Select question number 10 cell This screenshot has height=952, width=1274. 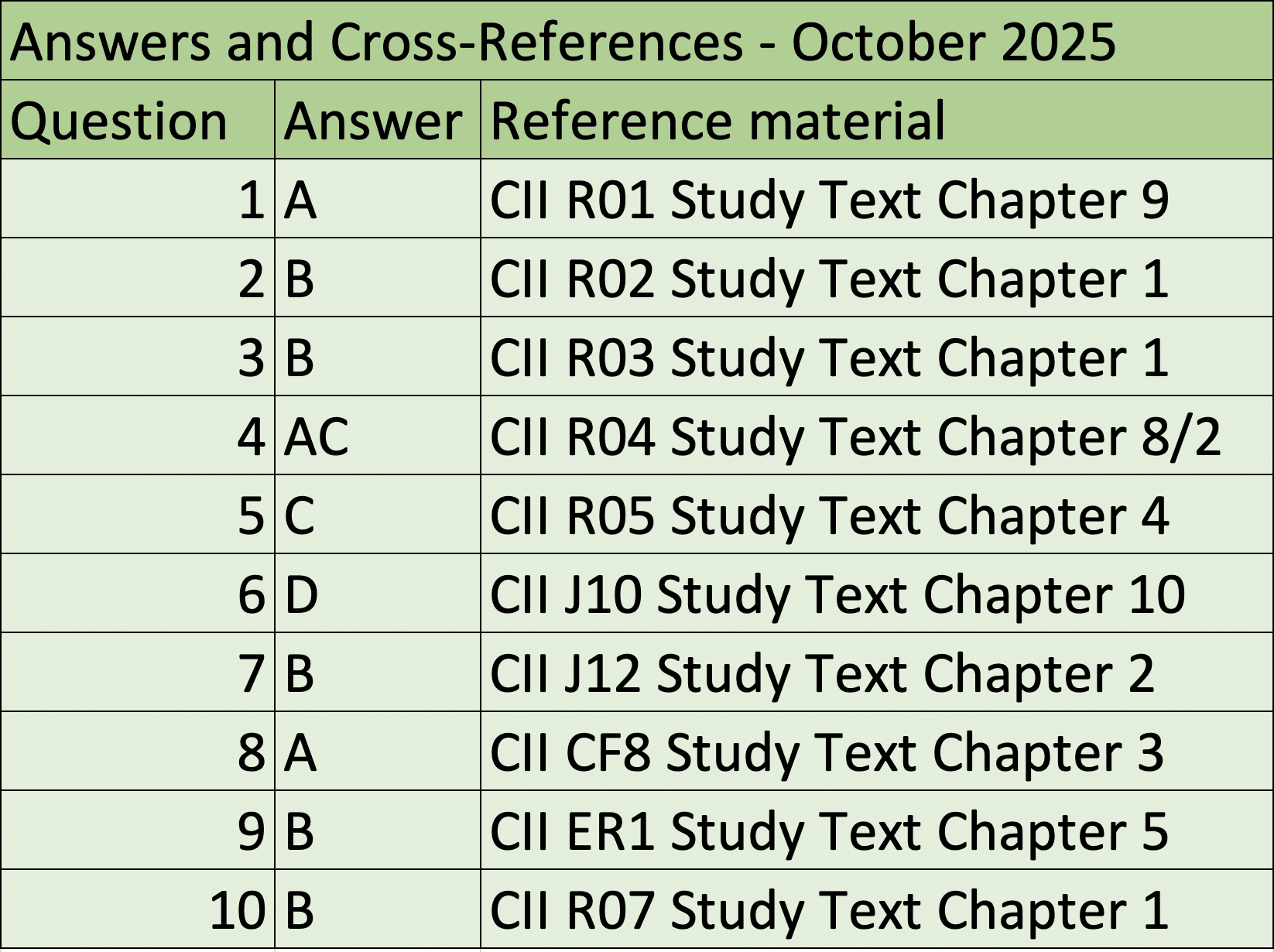138,910
